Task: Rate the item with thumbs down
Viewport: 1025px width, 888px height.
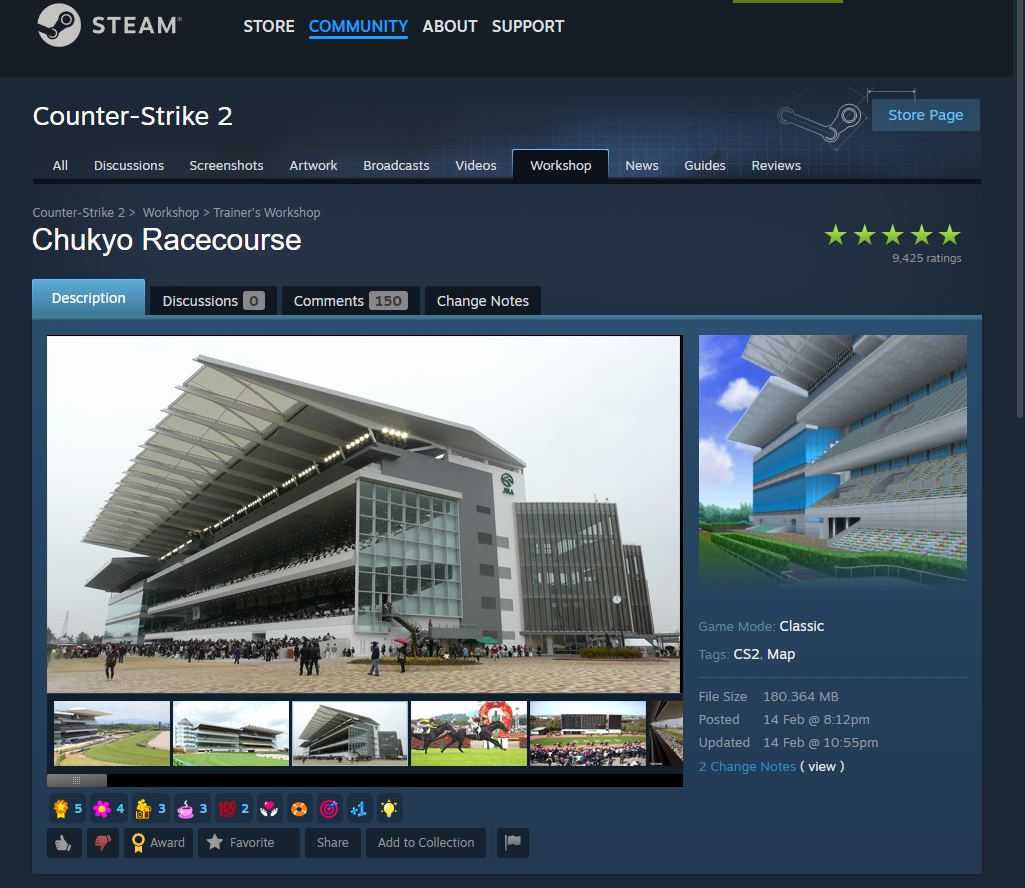Action: pos(103,843)
